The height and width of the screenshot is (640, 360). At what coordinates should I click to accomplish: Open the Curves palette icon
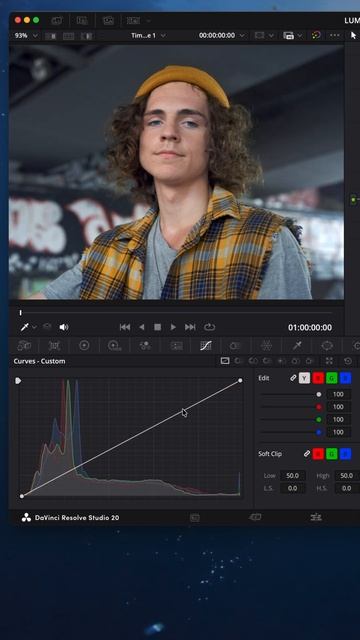click(x=206, y=345)
